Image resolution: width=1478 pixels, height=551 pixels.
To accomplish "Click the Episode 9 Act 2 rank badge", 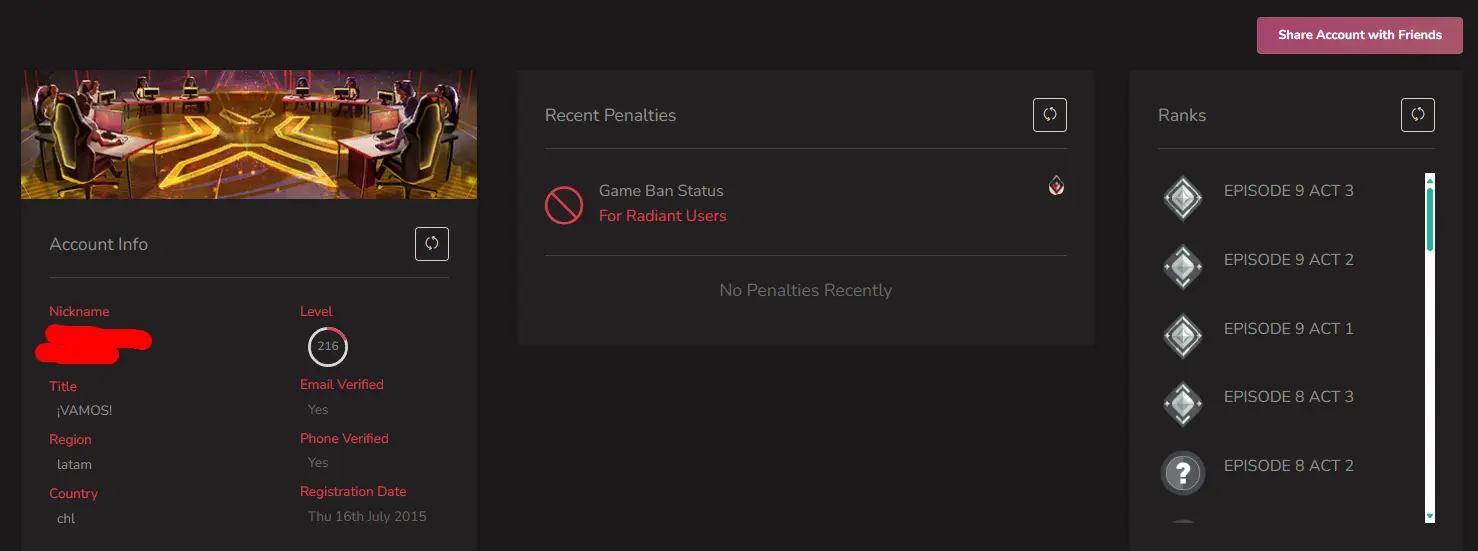I will tap(1182, 267).
